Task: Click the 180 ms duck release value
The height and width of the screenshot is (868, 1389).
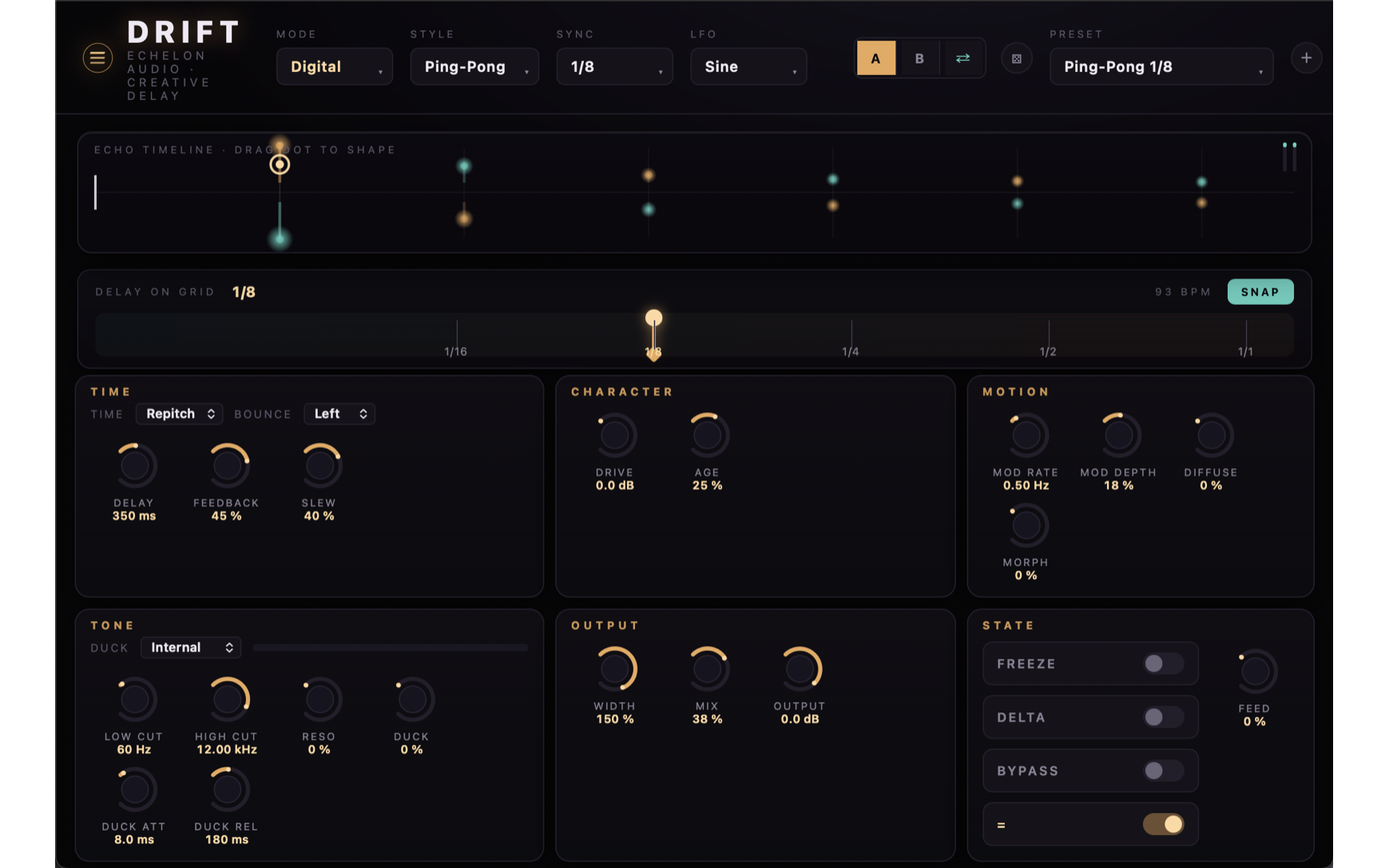Action: coord(227,840)
